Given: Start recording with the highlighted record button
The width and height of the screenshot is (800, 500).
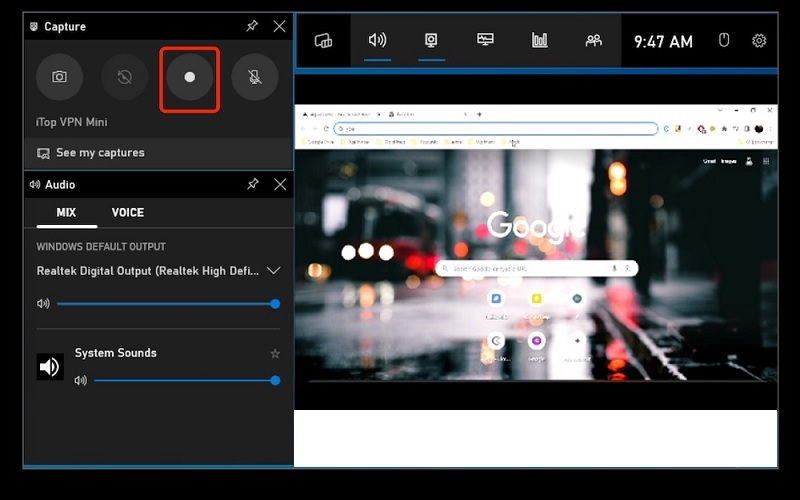Looking at the screenshot, I should [x=190, y=77].
